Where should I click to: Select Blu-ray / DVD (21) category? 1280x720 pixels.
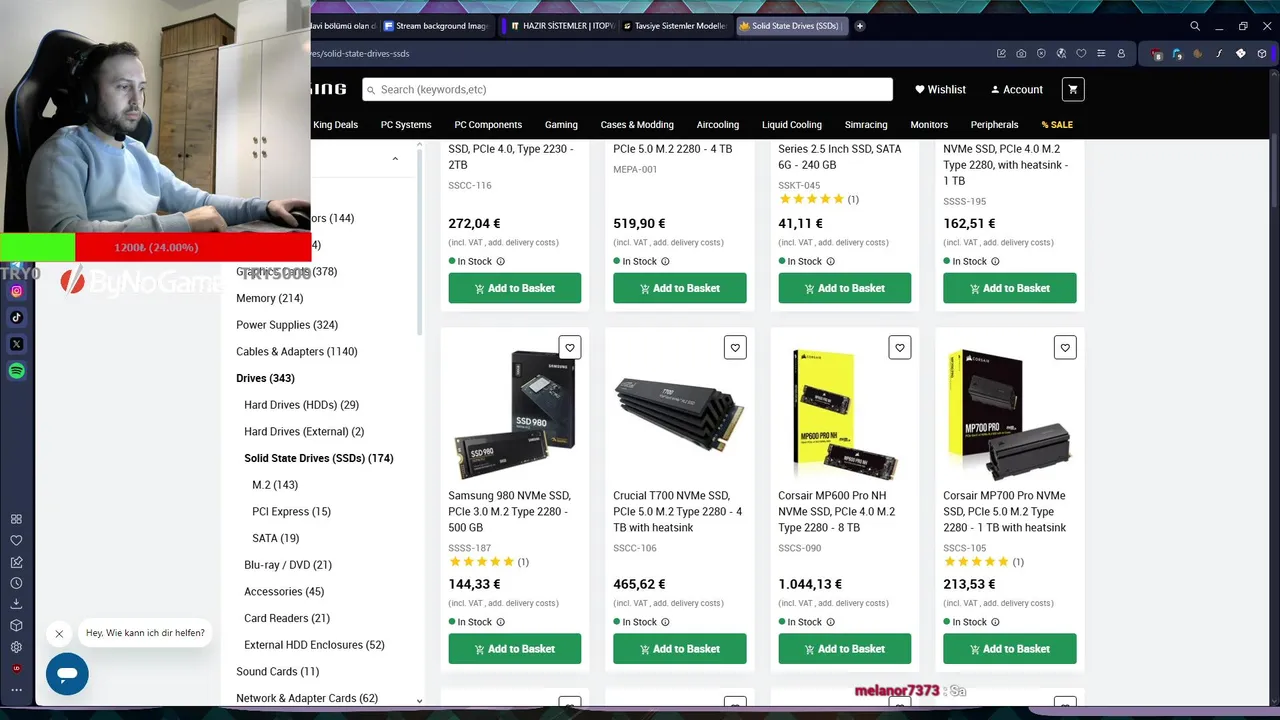(x=288, y=565)
